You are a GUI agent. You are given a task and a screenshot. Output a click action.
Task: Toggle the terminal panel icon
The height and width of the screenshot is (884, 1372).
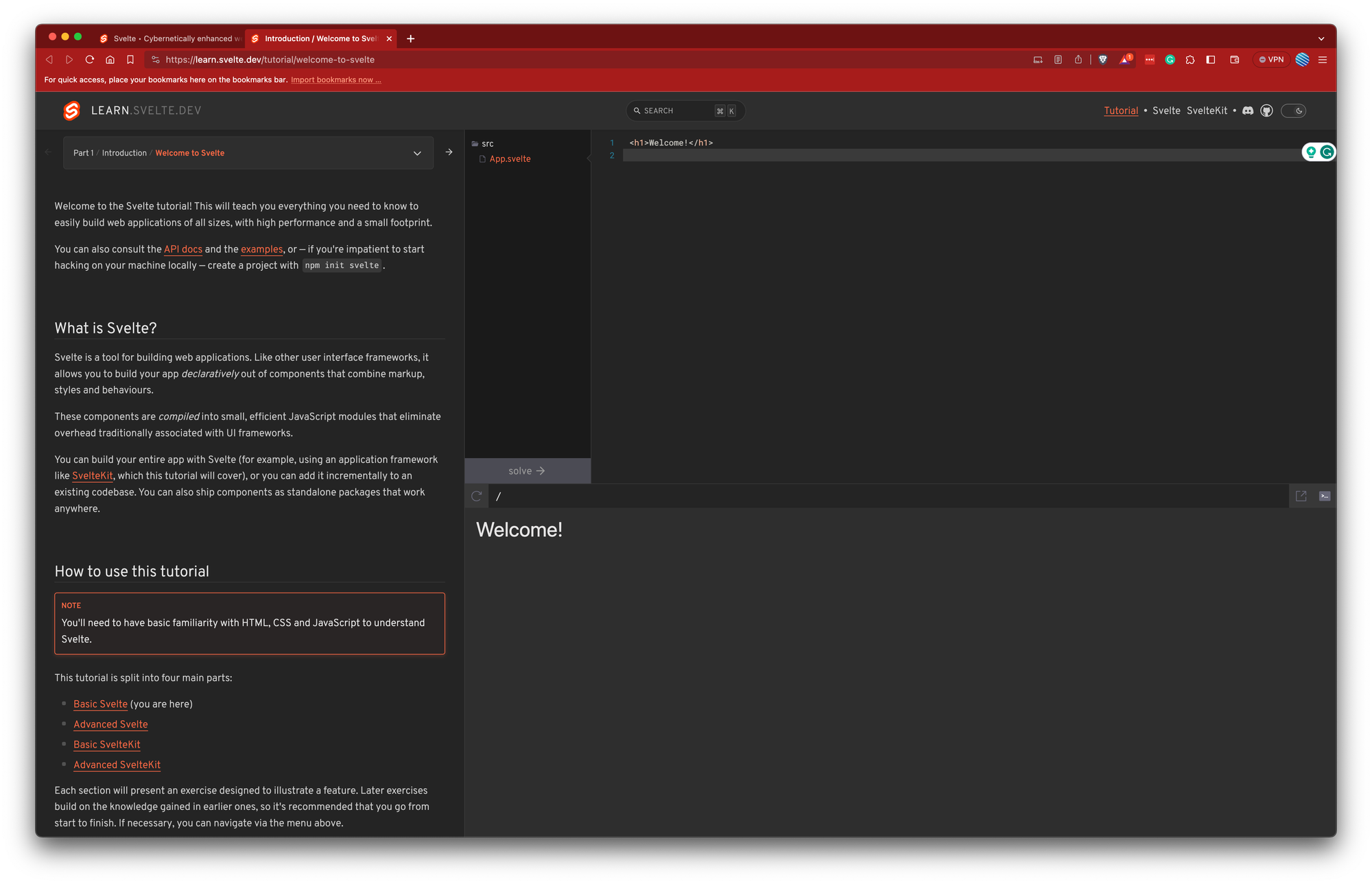tap(1325, 496)
